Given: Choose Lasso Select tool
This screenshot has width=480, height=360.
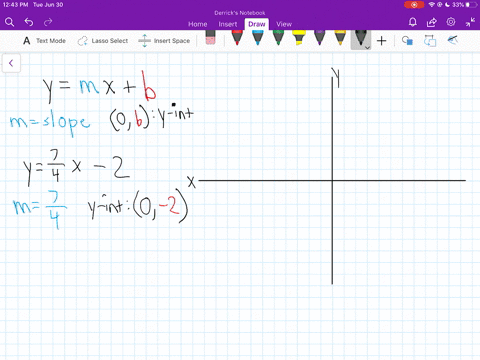Looking at the screenshot, I should pos(103,41).
